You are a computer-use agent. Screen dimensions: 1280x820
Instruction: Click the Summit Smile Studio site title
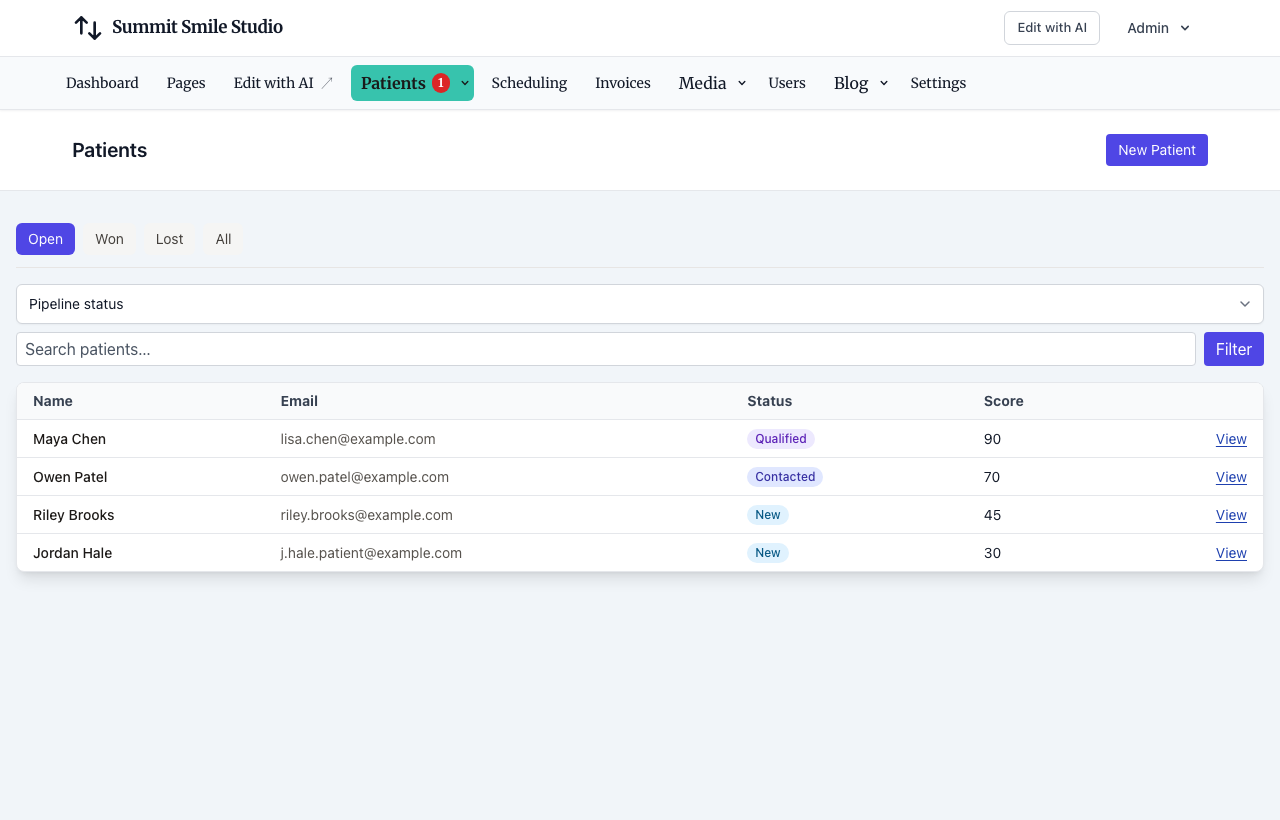coord(197,27)
